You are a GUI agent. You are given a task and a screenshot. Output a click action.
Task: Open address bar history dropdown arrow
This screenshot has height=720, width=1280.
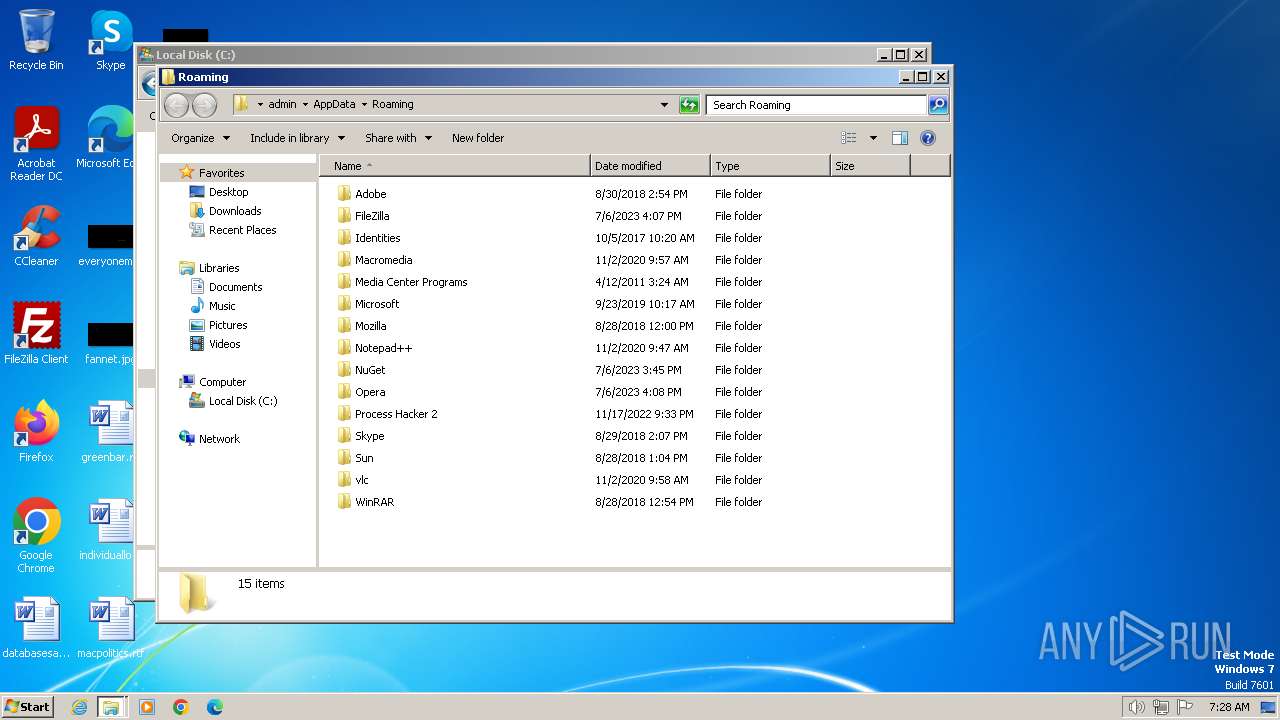tap(664, 105)
